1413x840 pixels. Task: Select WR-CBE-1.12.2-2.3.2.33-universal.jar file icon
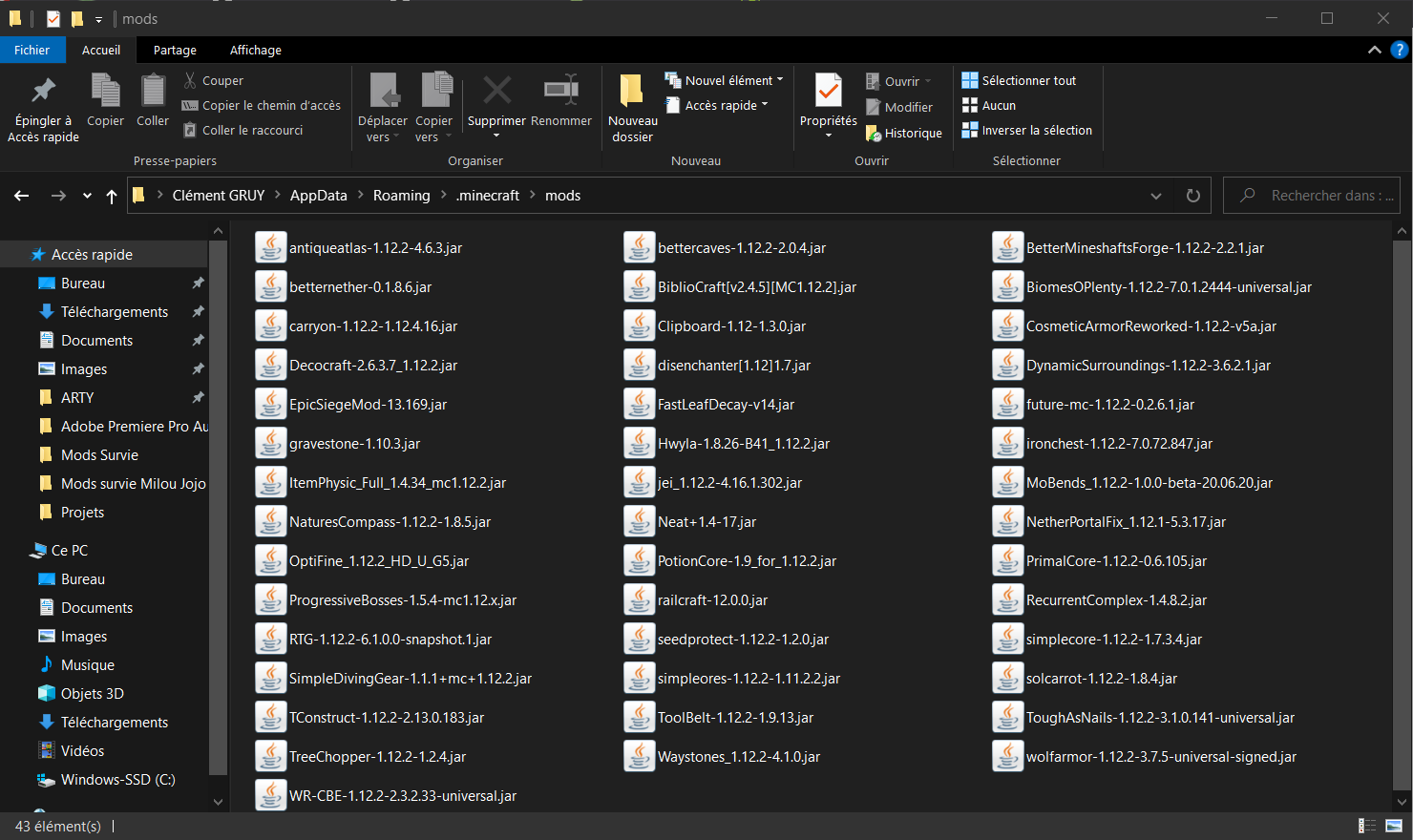271,795
